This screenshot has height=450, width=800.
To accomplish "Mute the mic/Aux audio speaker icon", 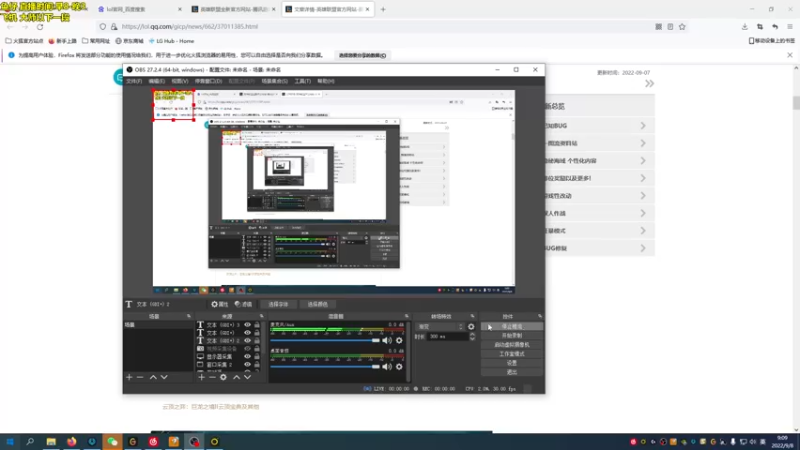I will click(x=387, y=340).
